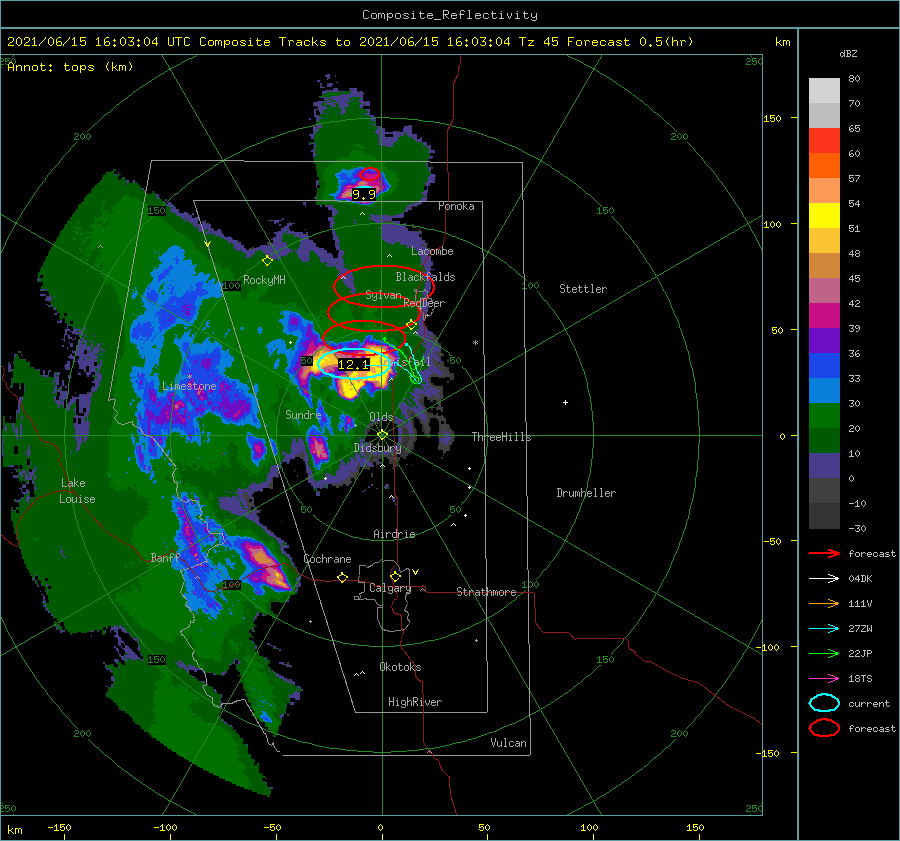Click the Strathmore label

486,592
